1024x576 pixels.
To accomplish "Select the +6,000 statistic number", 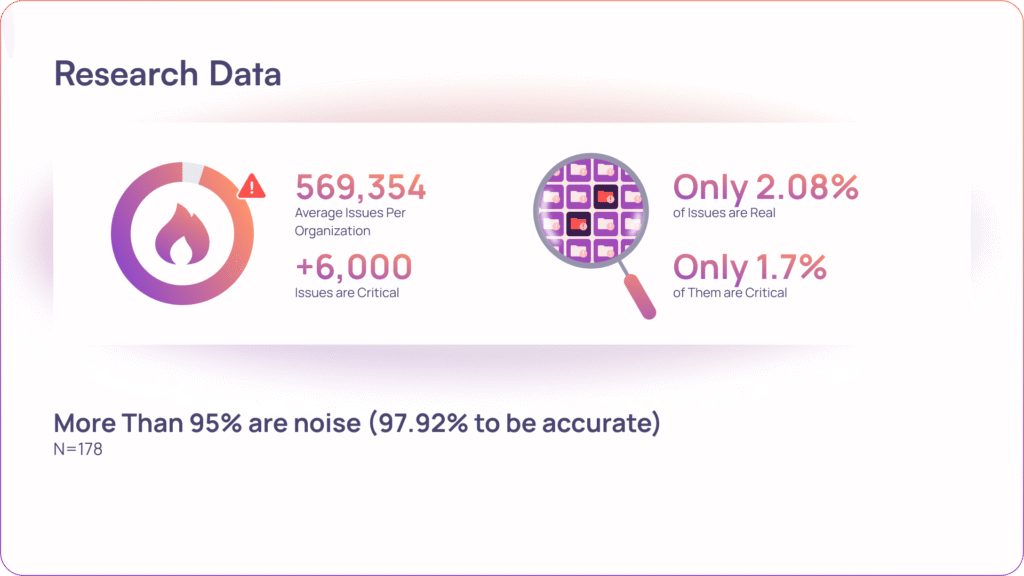I will click(354, 267).
